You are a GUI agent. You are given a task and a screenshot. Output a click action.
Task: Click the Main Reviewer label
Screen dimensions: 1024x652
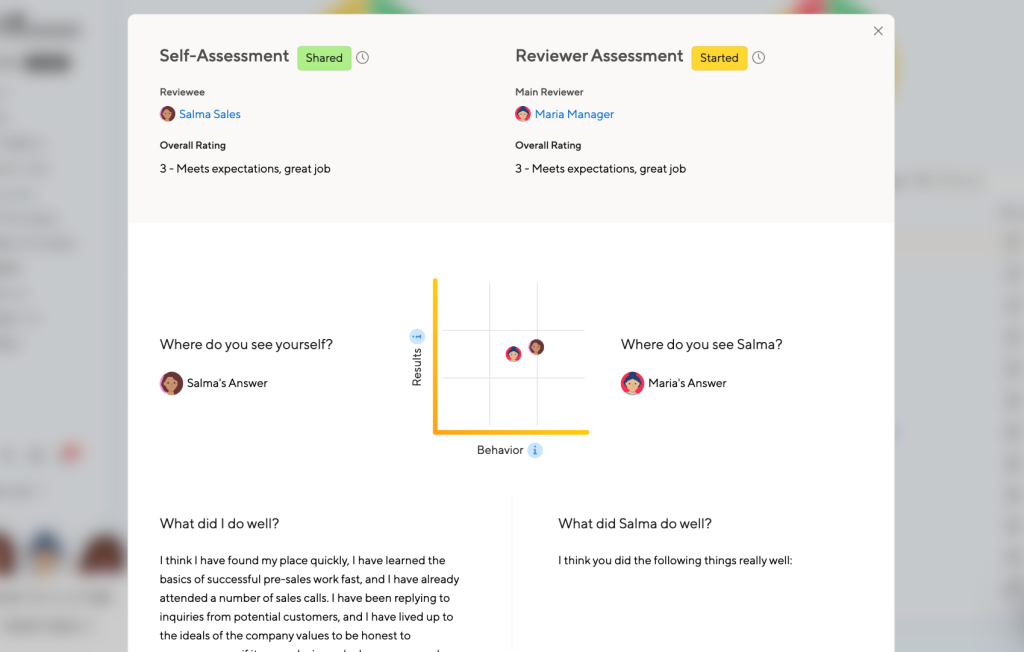pos(549,92)
